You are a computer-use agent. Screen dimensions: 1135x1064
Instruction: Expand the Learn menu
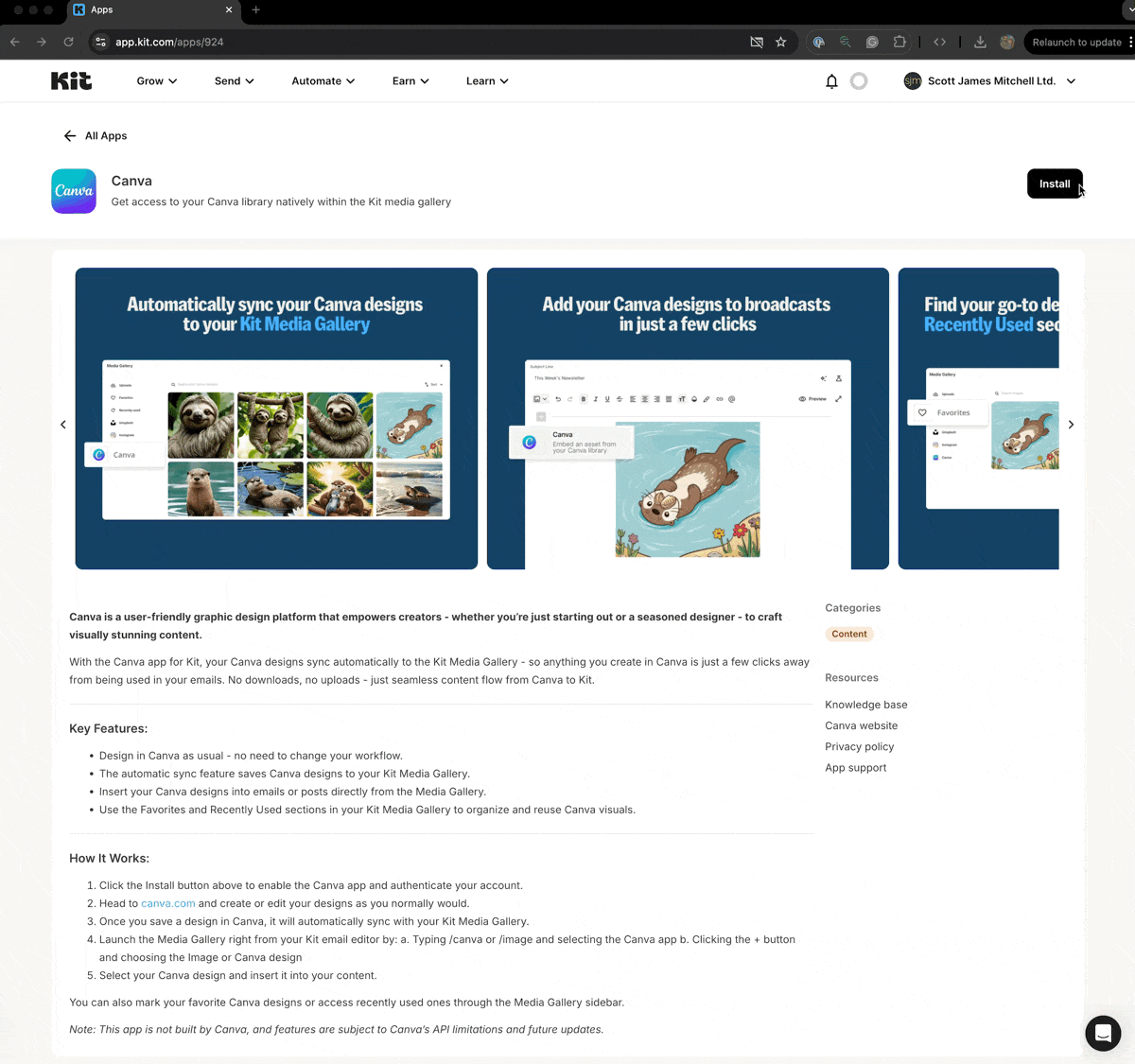(487, 81)
